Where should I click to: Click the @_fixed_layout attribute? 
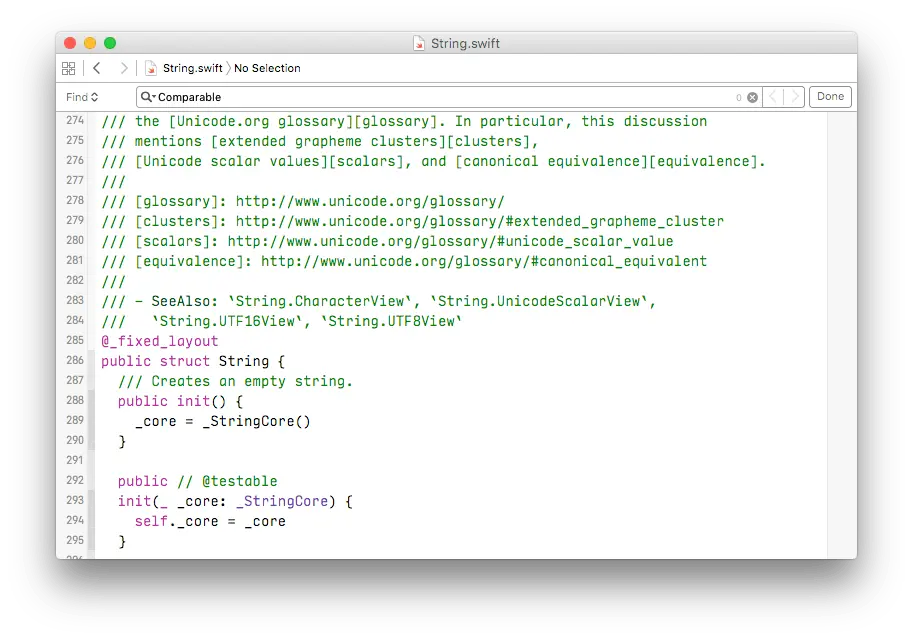160,341
